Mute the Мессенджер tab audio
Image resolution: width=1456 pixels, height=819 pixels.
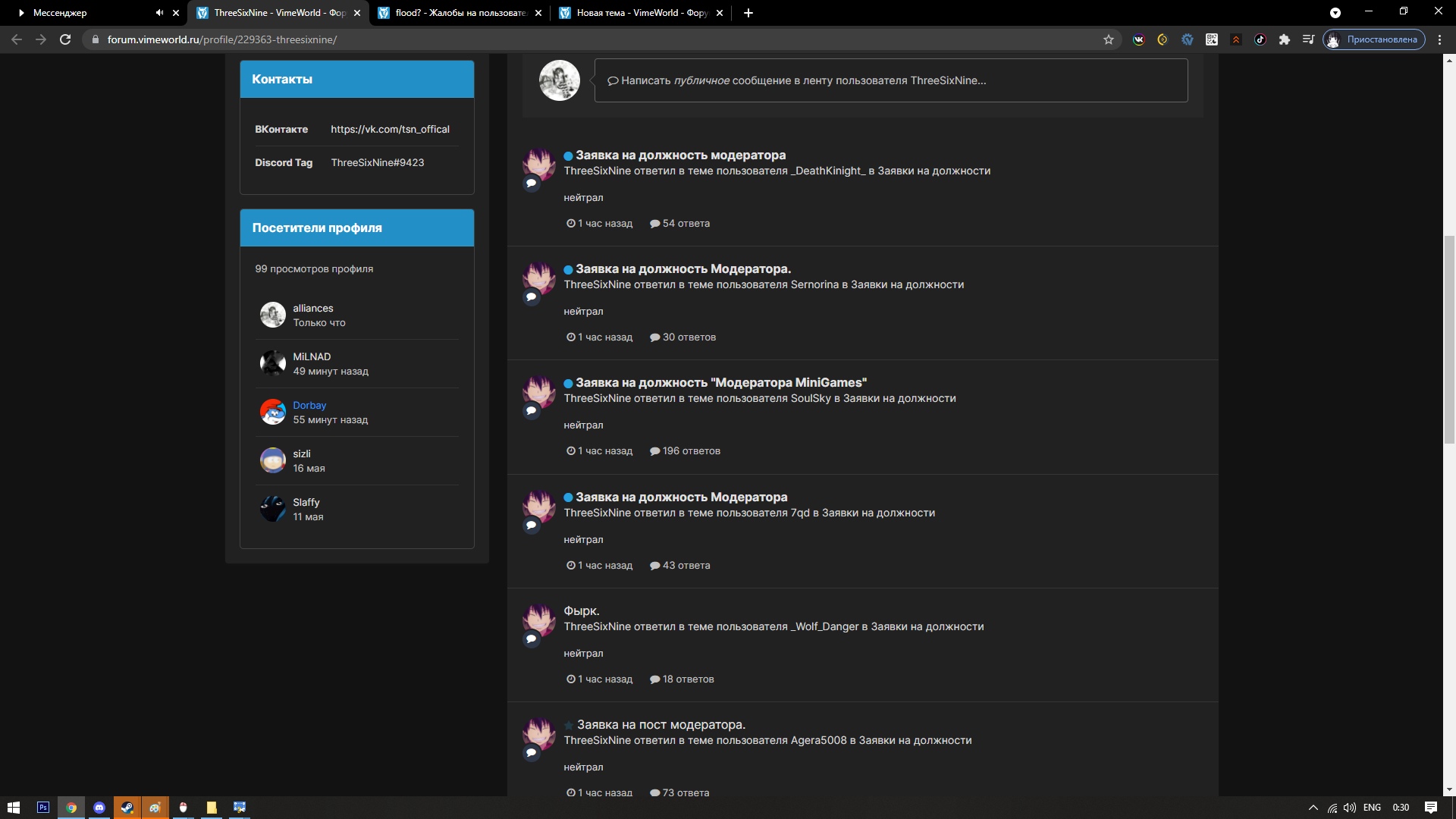(x=159, y=13)
